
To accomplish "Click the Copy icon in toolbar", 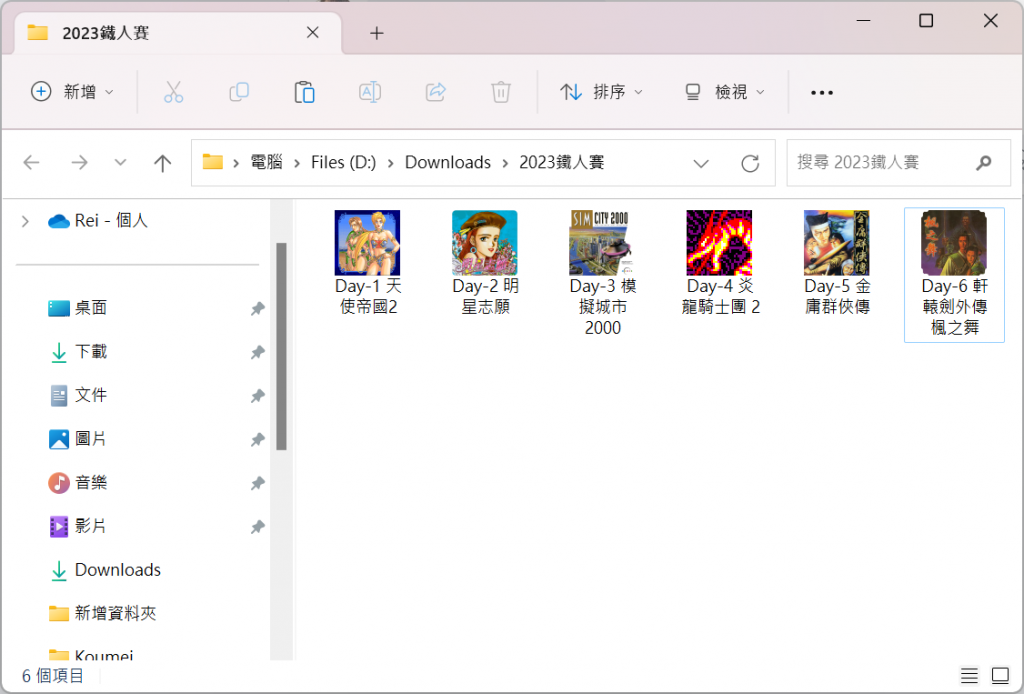I will (239, 92).
